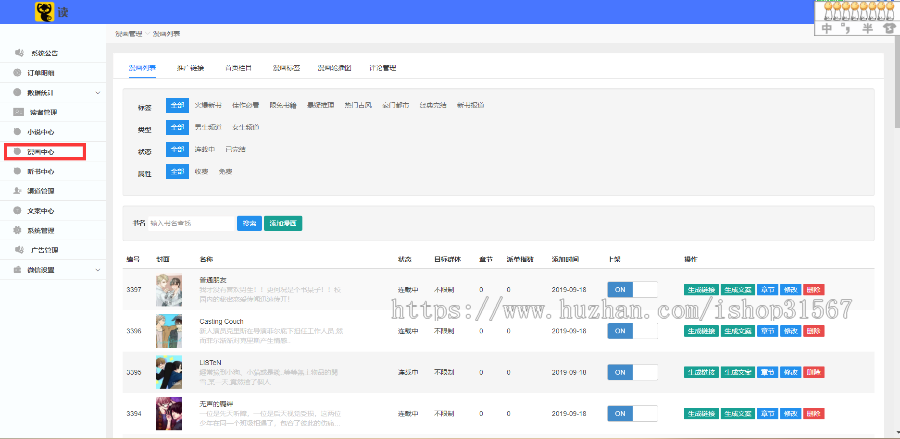Open 听书中心 sidebar icon
The width and height of the screenshot is (900, 439).
17,171
